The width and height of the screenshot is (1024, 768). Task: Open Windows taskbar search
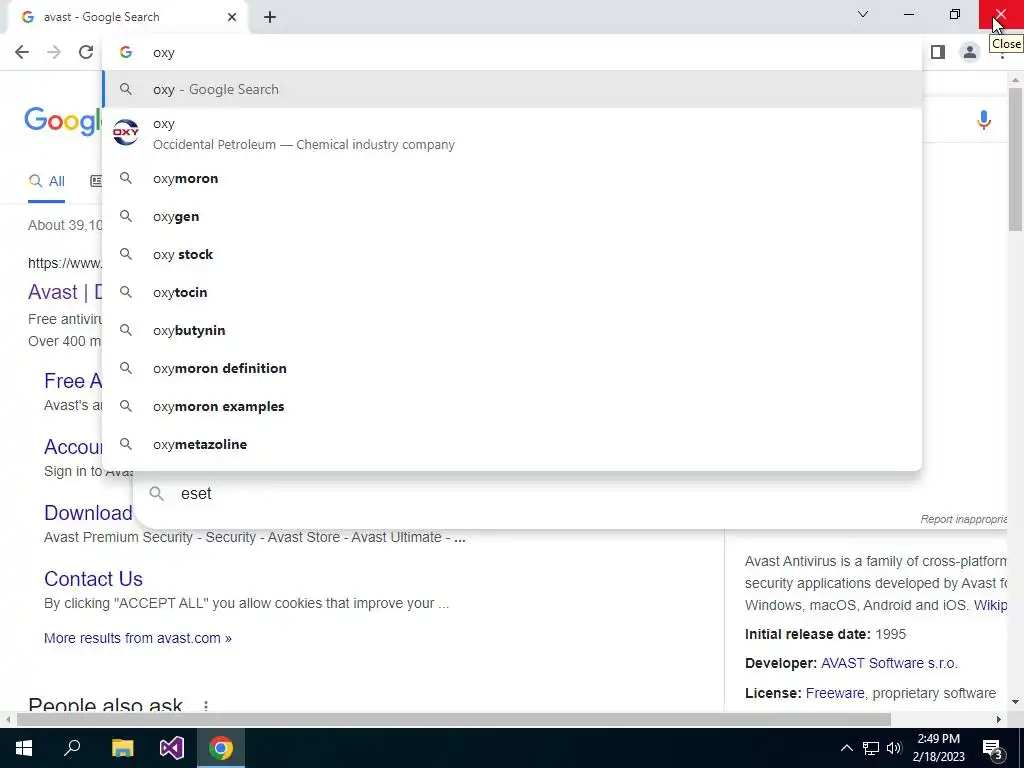coord(72,748)
